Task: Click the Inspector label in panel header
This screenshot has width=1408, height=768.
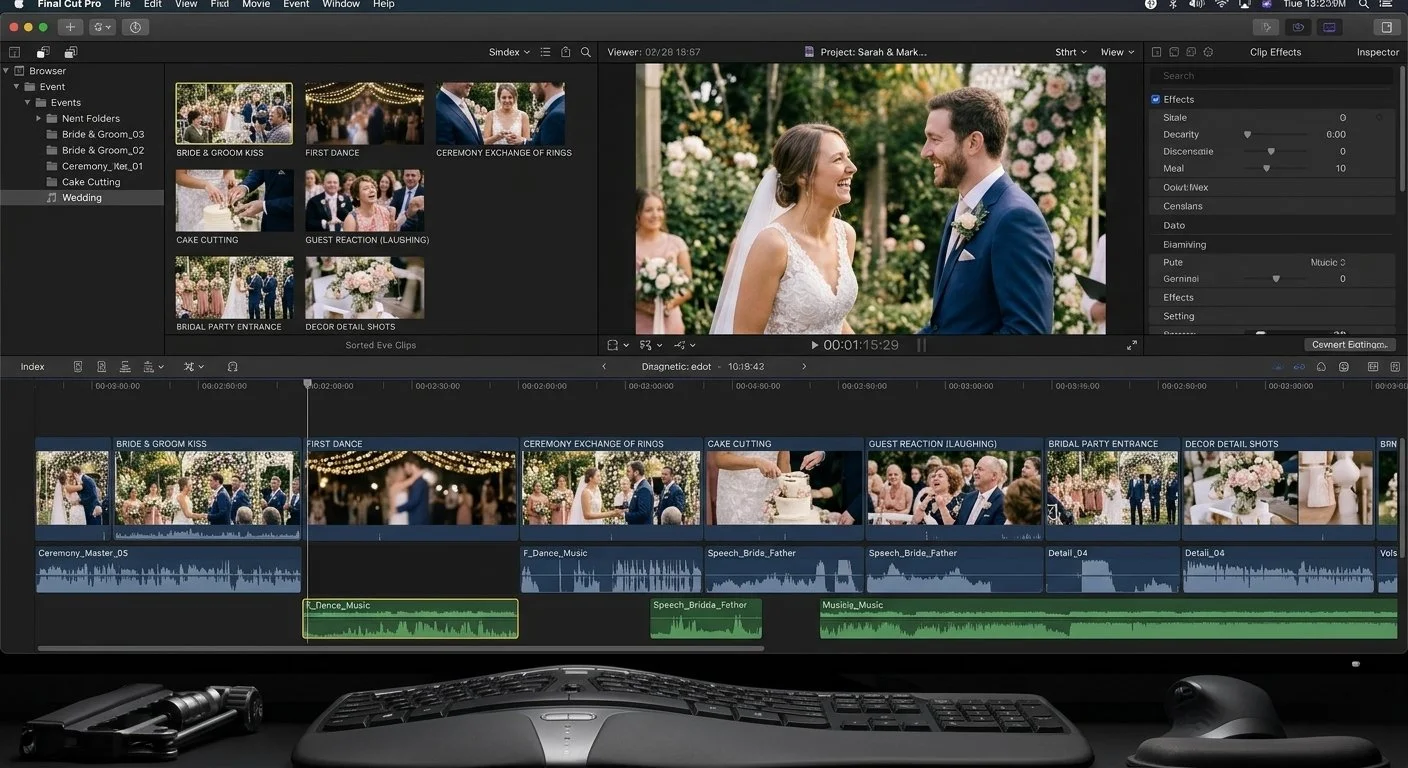Action: (1378, 52)
